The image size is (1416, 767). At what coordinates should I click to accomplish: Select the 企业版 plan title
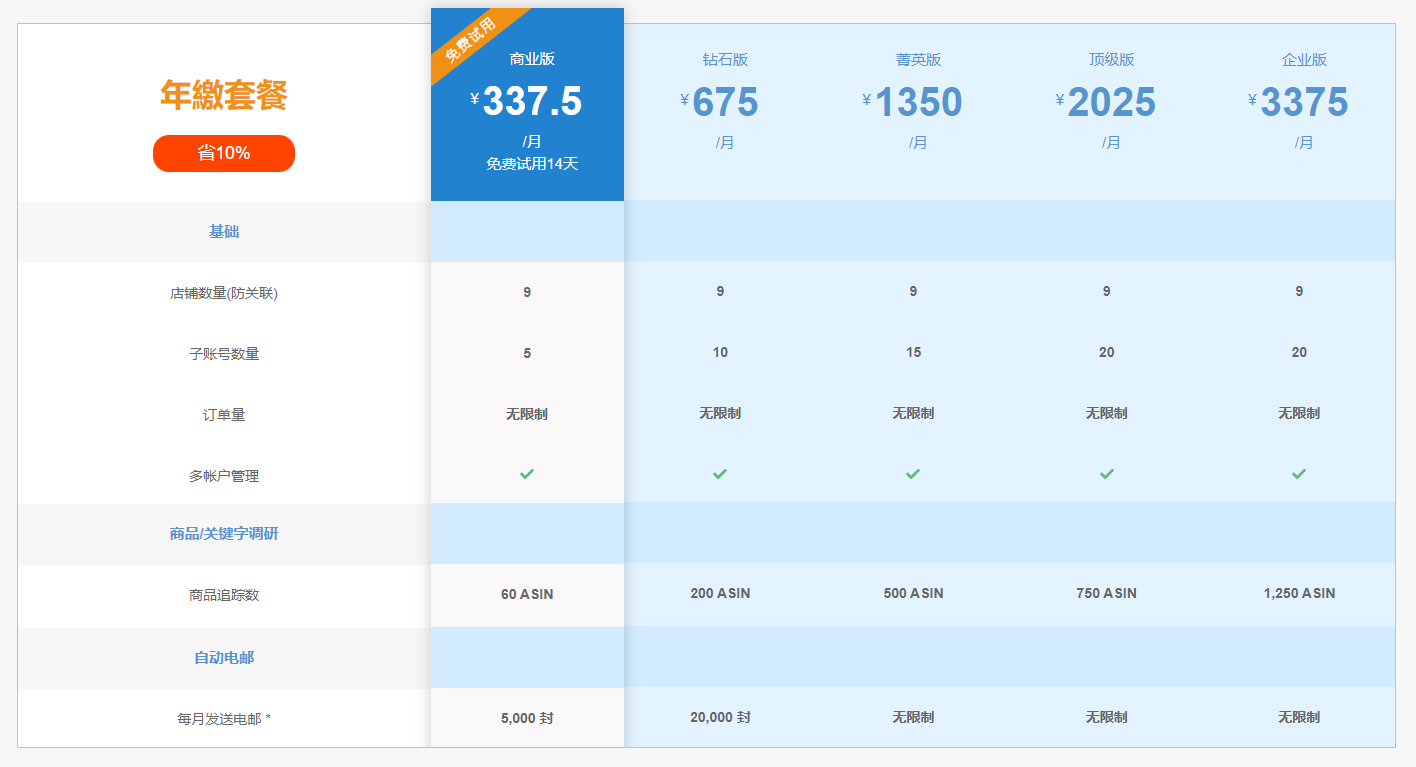click(1304, 60)
